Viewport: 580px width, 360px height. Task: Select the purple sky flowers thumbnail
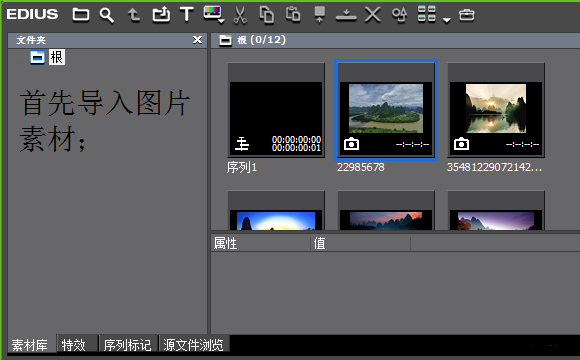pyautogui.click(x=496, y=211)
